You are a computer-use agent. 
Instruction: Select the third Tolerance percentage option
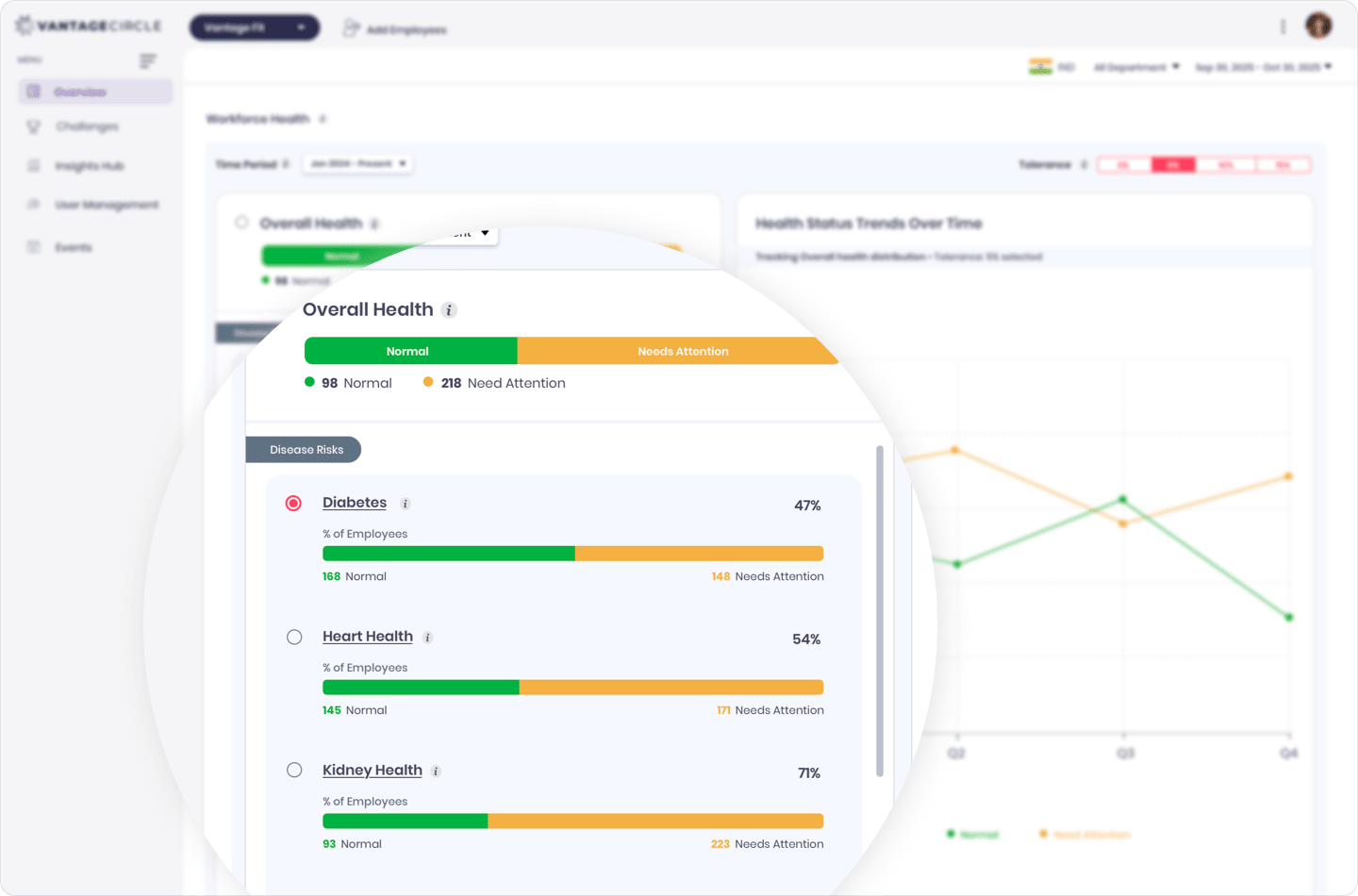tap(1225, 165)
